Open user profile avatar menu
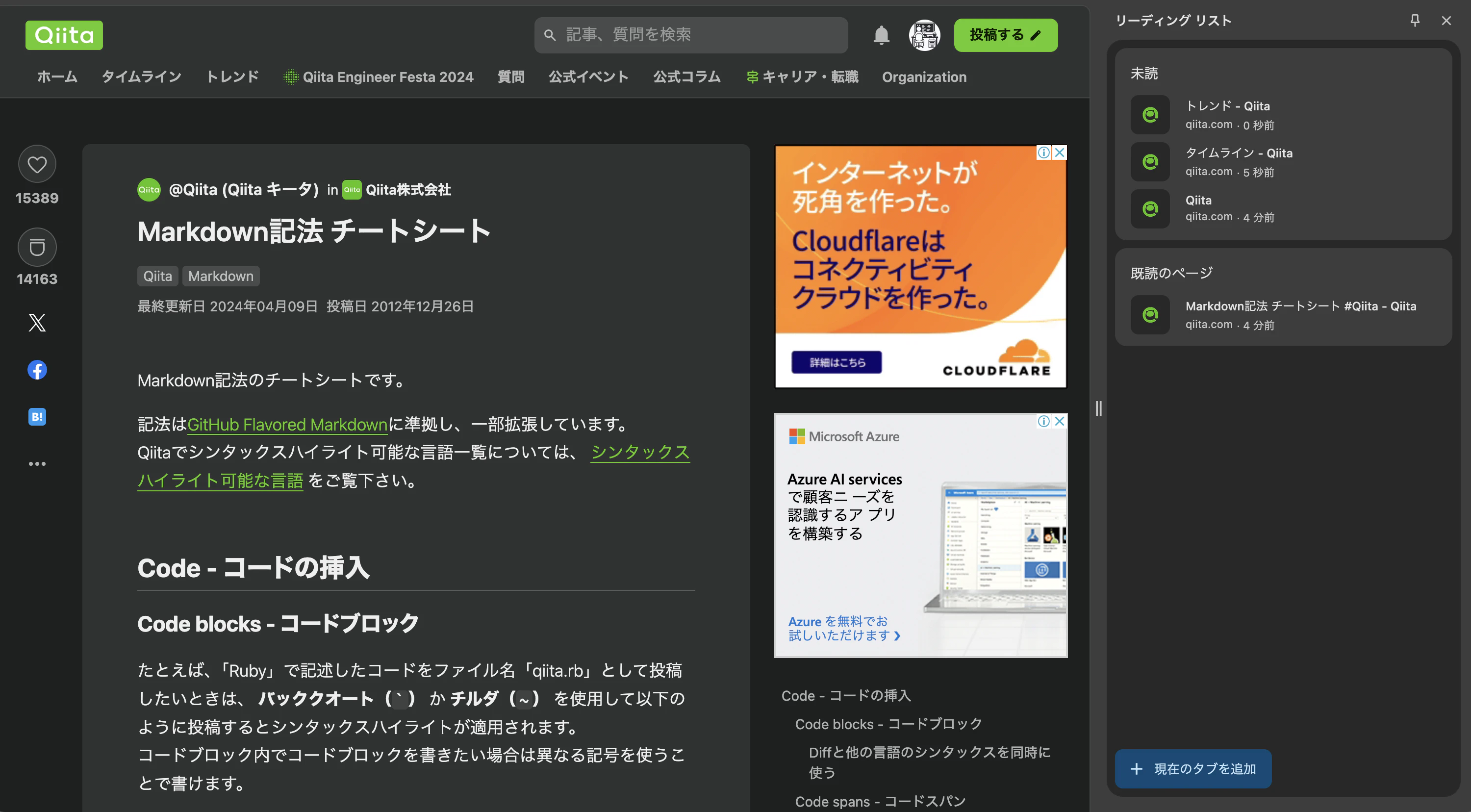 pyautogui.click(x=924, y=35)
